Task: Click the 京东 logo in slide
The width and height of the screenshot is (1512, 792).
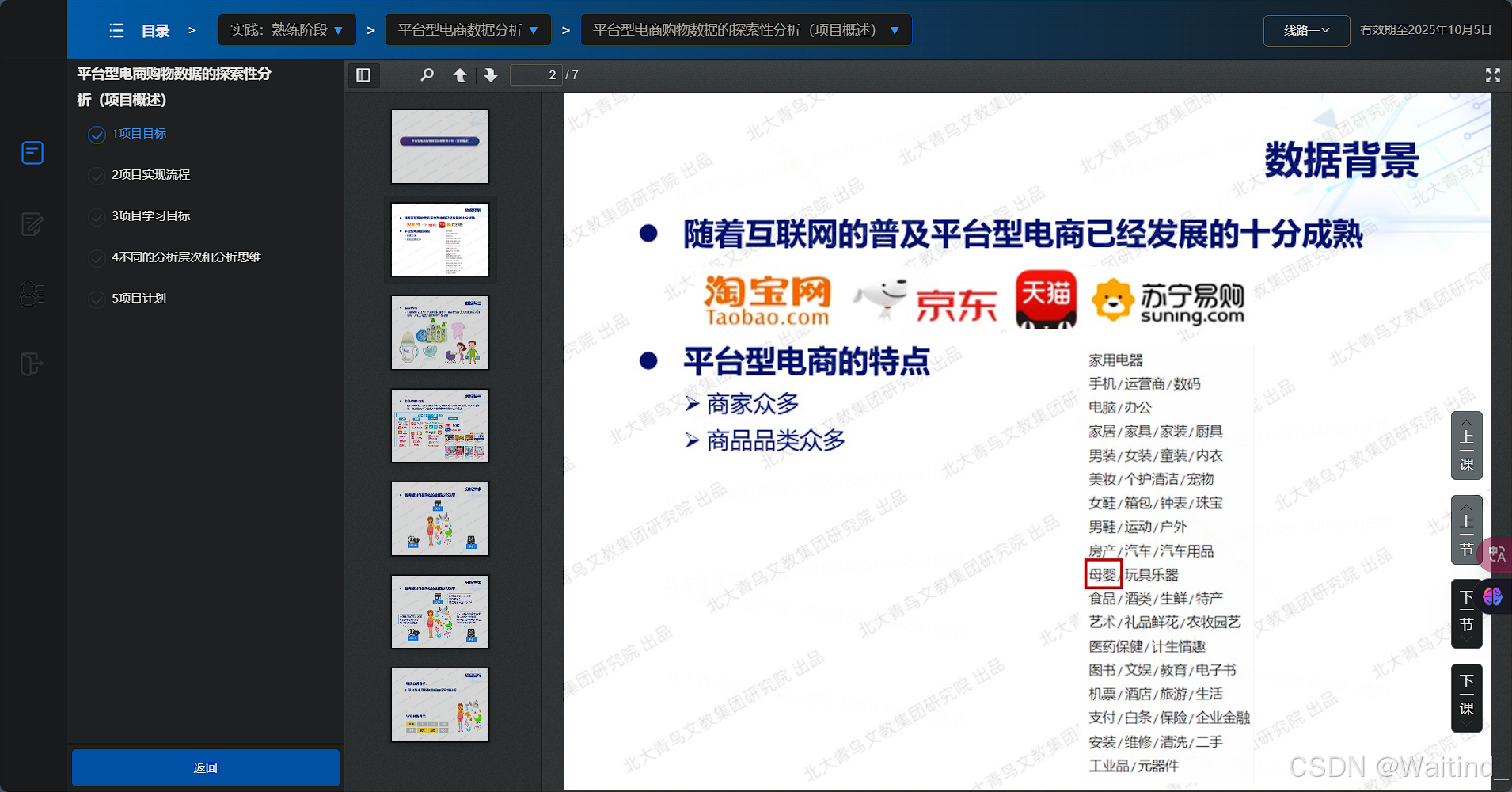Action: (x=925, y=301)
